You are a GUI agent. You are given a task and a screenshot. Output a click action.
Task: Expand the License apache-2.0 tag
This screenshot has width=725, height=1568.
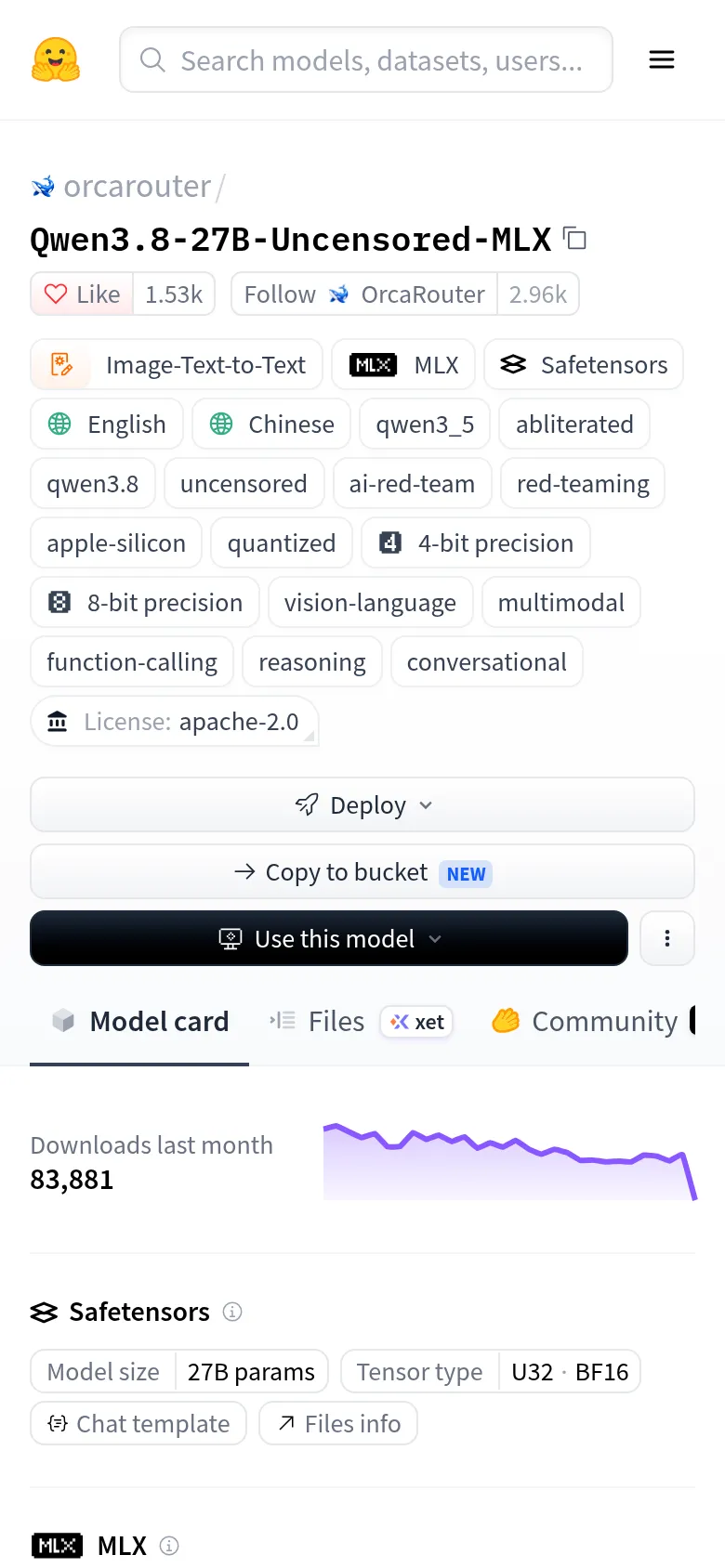pyautogui.click(x=175, y=722)
